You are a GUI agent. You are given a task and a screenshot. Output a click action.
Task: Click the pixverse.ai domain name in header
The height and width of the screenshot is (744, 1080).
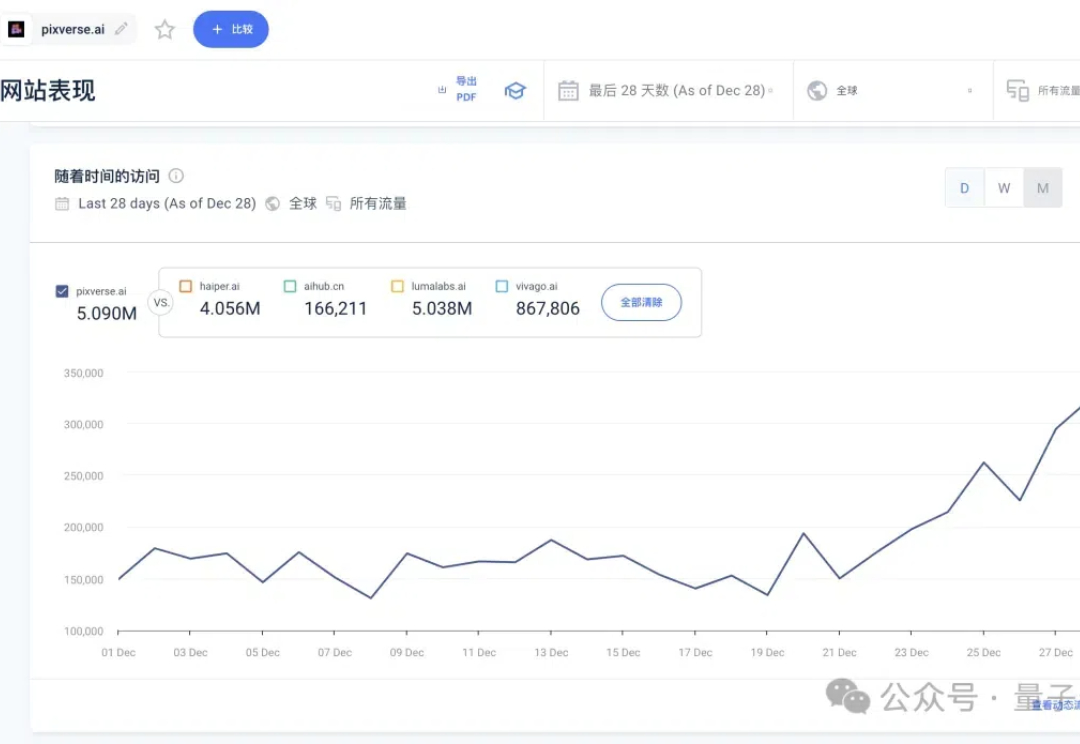coord(73,30)
